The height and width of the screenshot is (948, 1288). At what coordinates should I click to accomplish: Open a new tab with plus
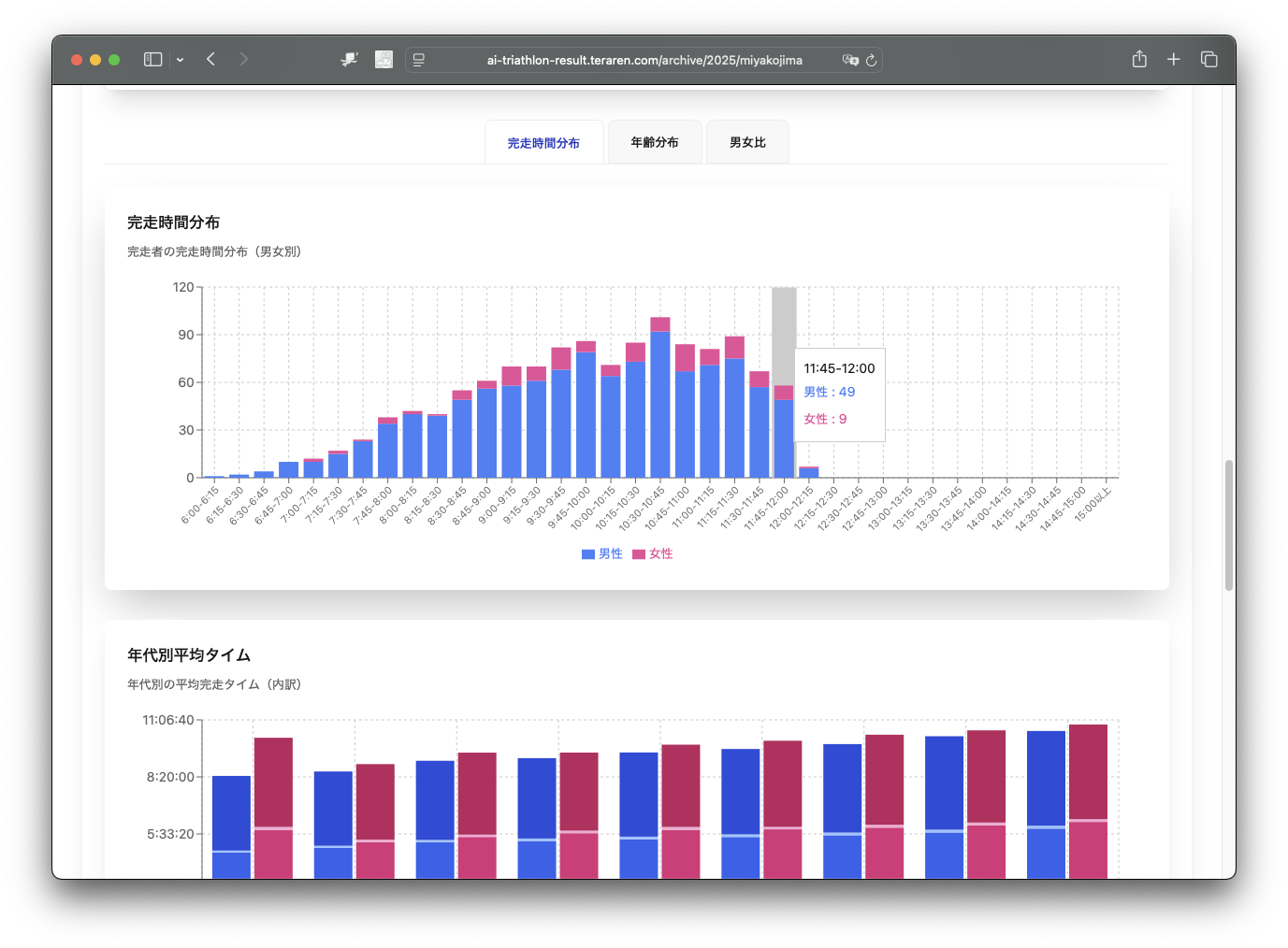(x=1174, y=60)
